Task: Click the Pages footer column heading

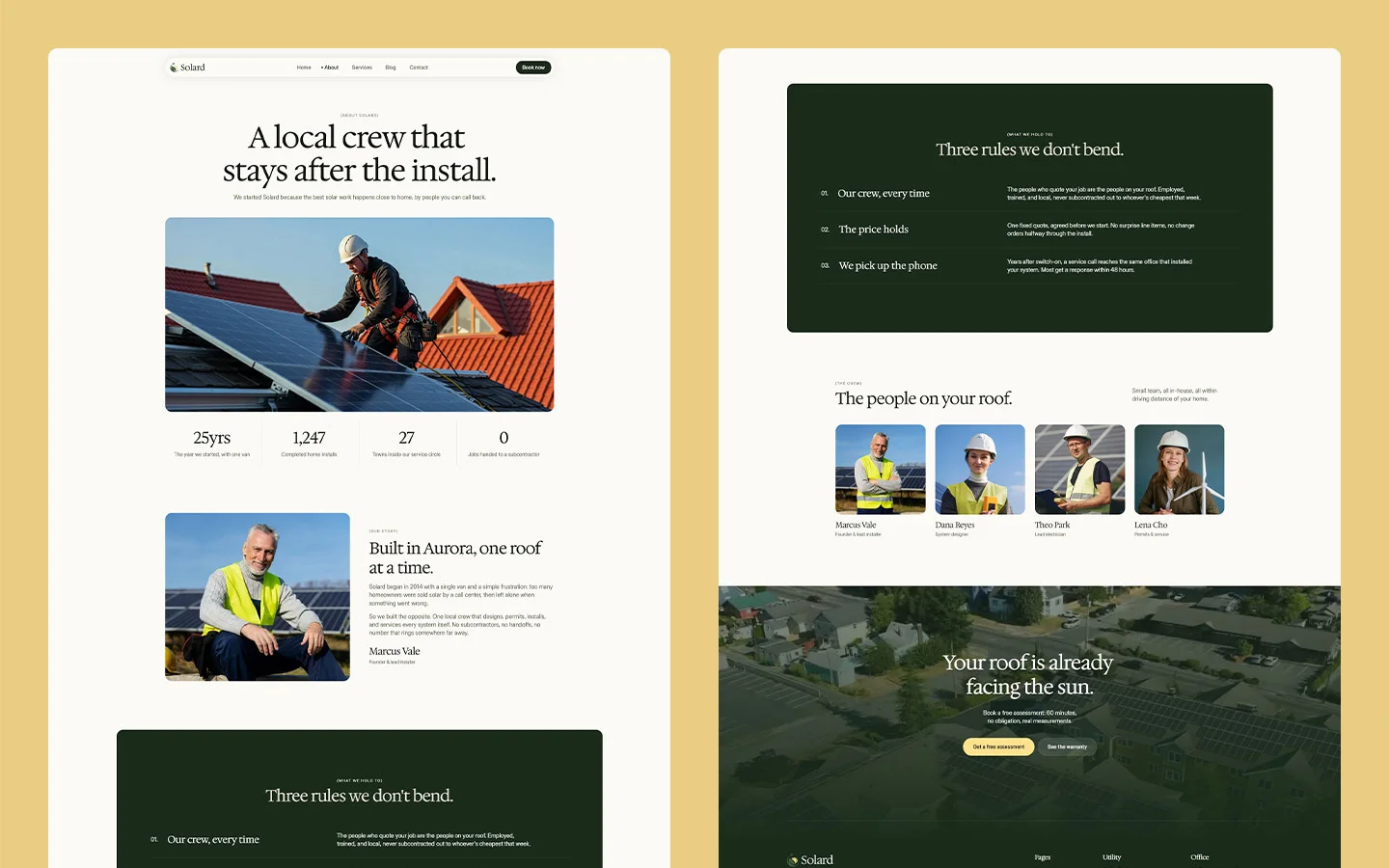Action: 1043,857
